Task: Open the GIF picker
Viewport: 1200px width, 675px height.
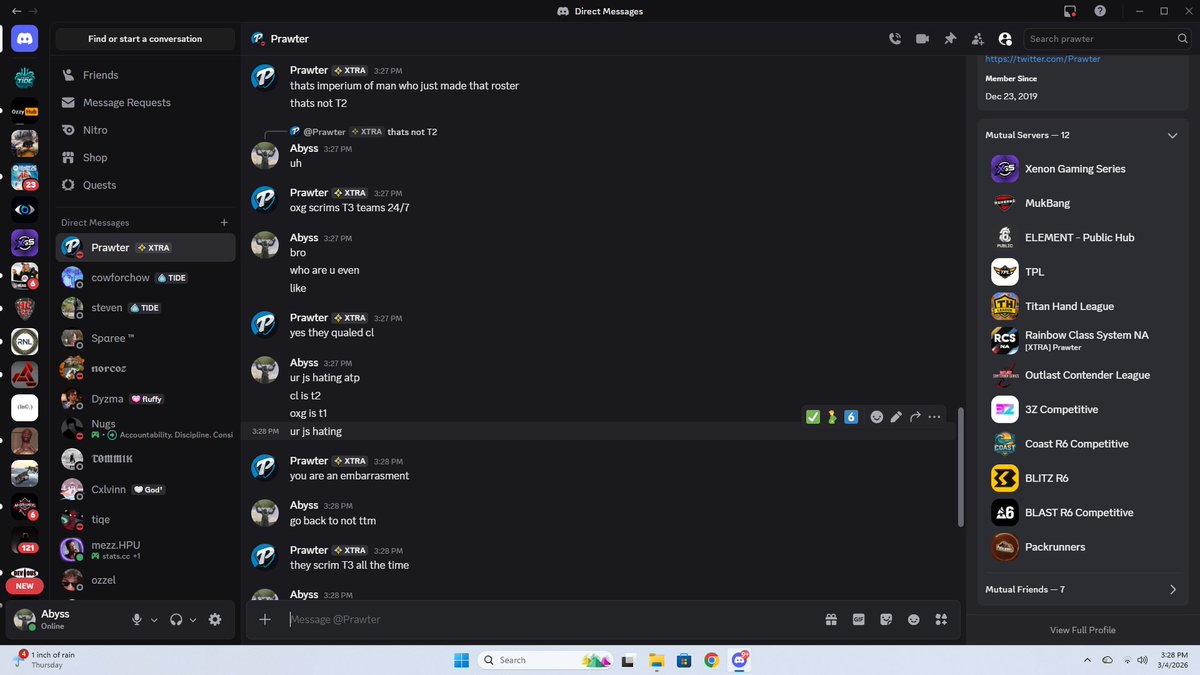Action: pyautogui.click(x=858, y=620)
